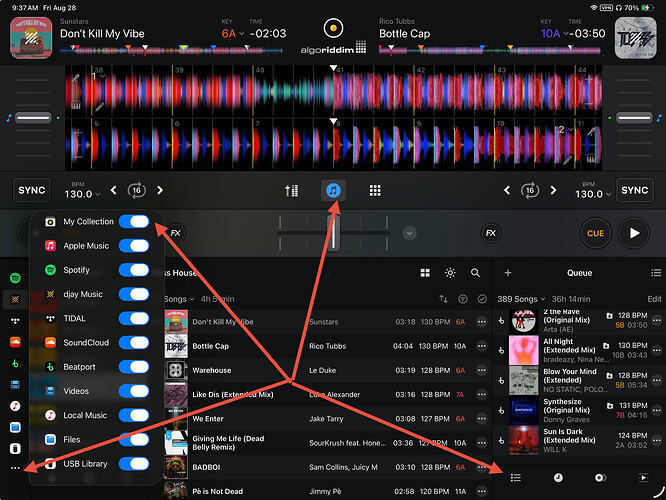Toggle SoundCloud source switch
666x500 pixels.
click(134, 342)
